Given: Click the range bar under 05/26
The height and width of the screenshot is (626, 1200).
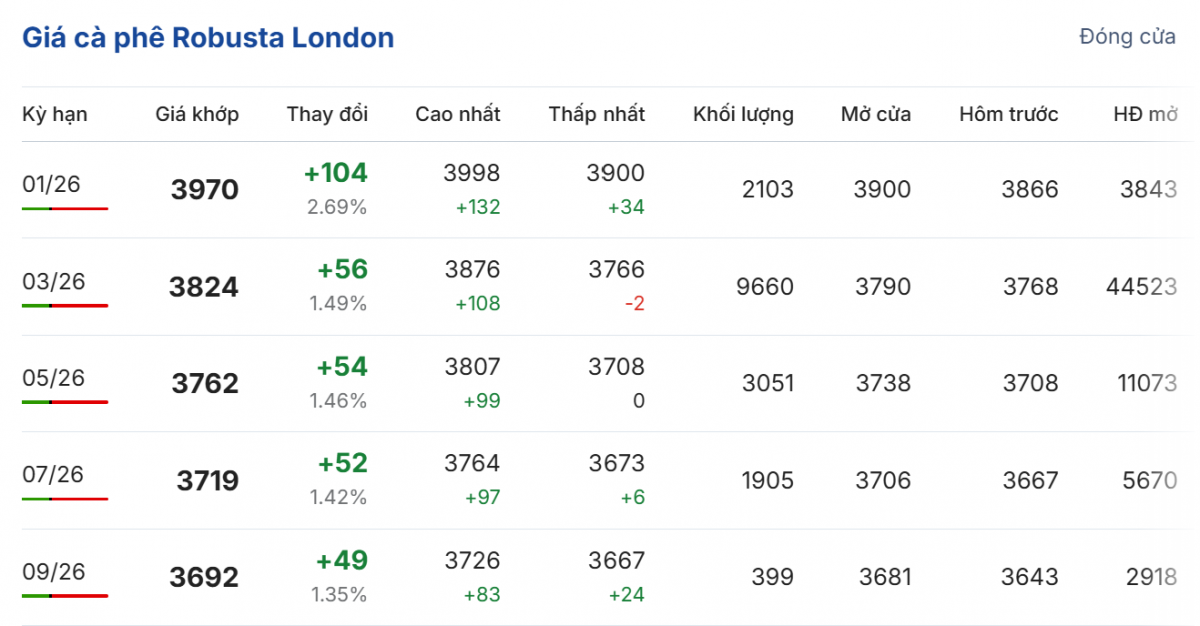Looking at the screenshot, I should pos(65,402).
